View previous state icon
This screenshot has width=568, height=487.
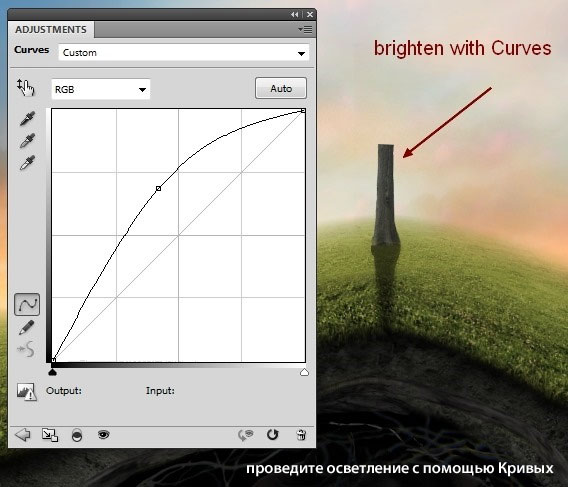tap(245, 435)
